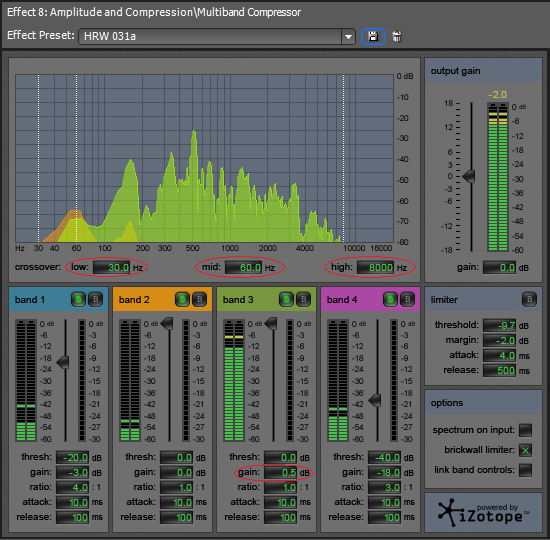Click band 3 threshold slider handle
Screen dimensions: 550x540
[x=271, y=324]
